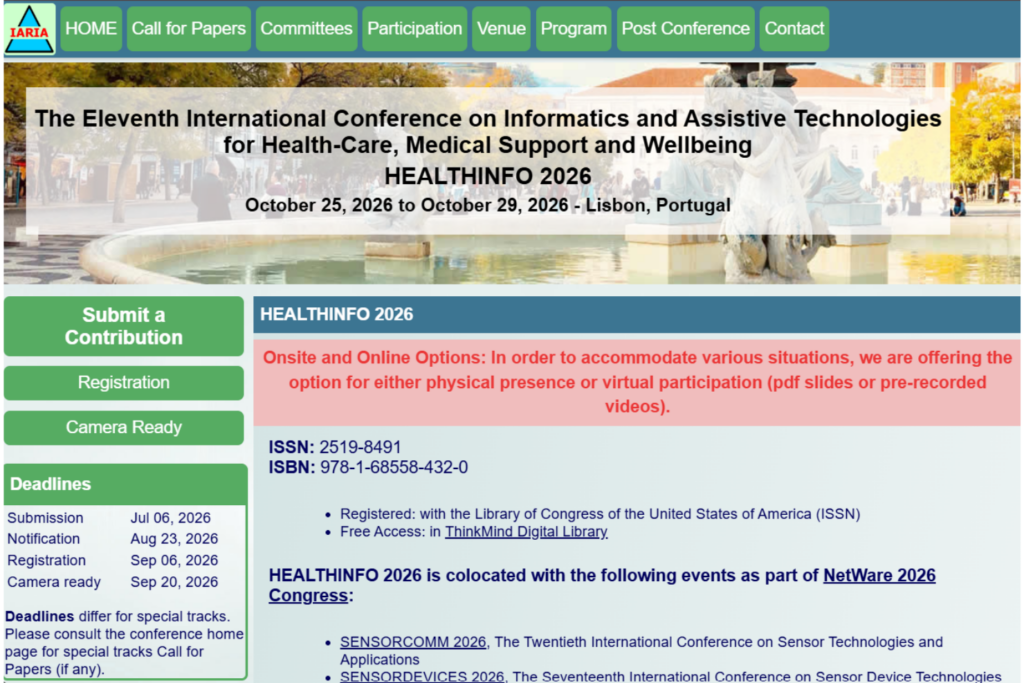
Task: Click the IARIA logo icon
Action: [29, 29]
